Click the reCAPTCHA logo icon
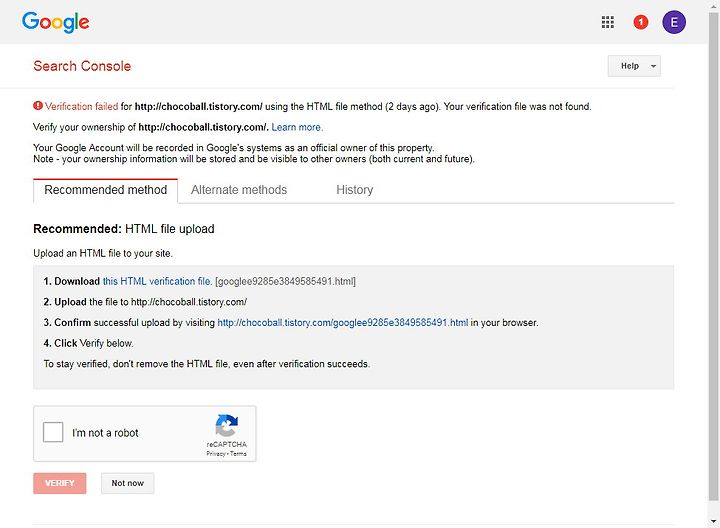Image resolution: width=720 pixels, height=528 pixels. tap(226, 426)
